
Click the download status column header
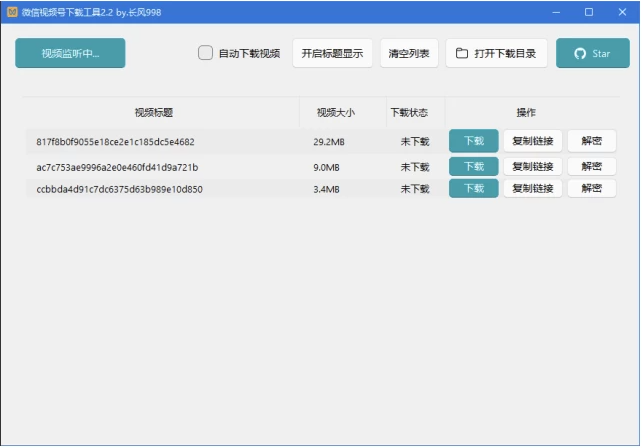(408, 113)
